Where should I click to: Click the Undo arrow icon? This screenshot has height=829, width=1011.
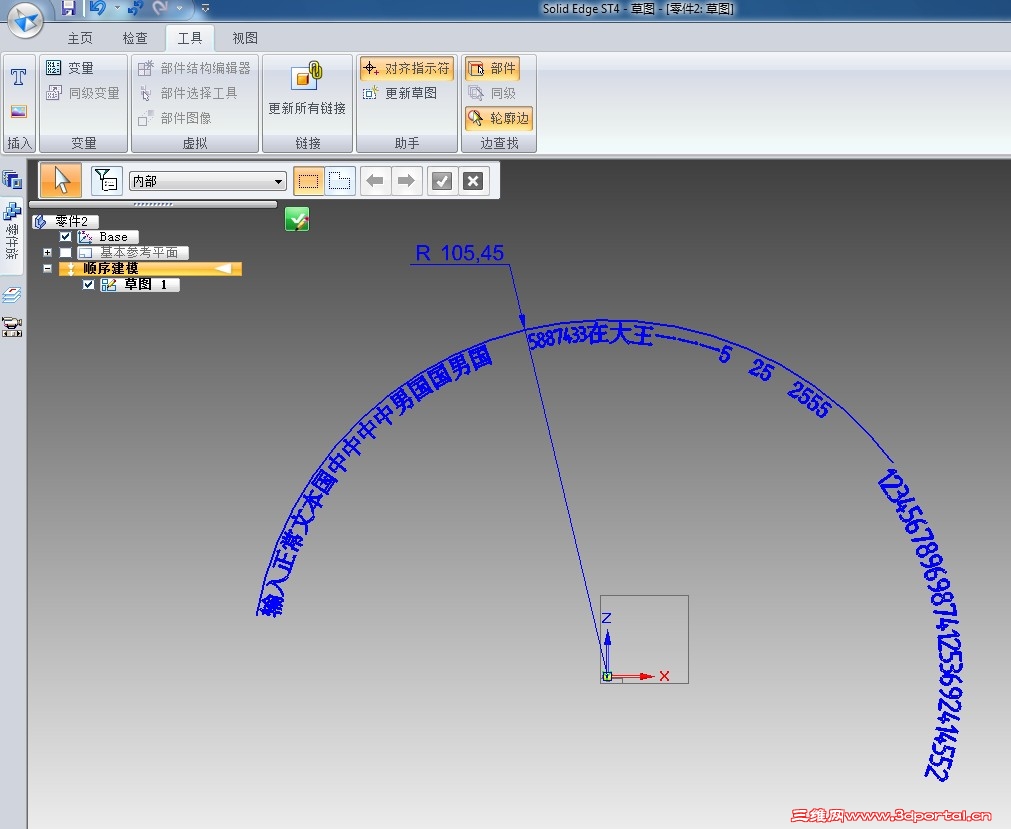coord(97,8)
